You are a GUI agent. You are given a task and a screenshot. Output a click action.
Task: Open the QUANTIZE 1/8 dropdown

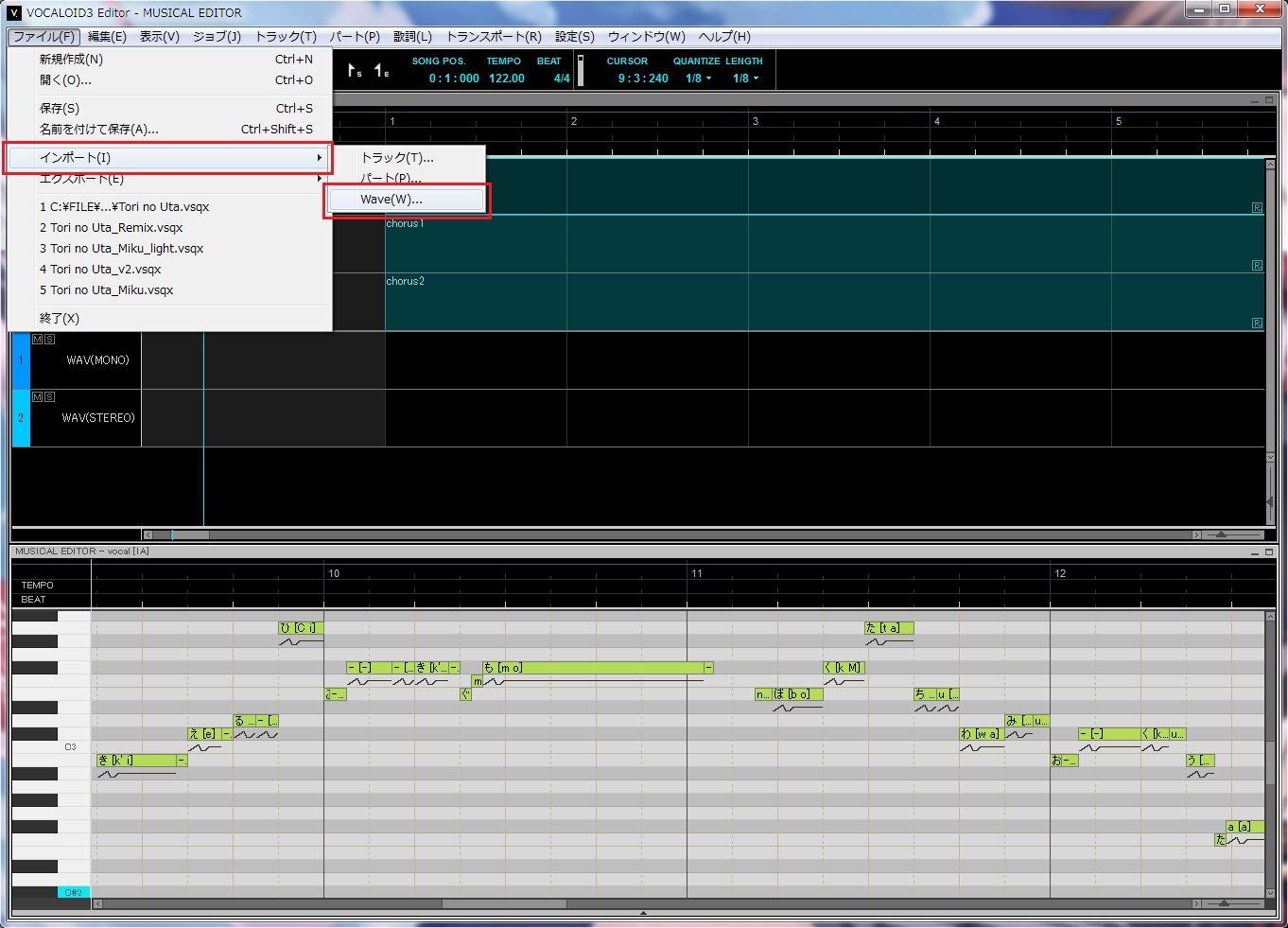click(x=698, y=79)
